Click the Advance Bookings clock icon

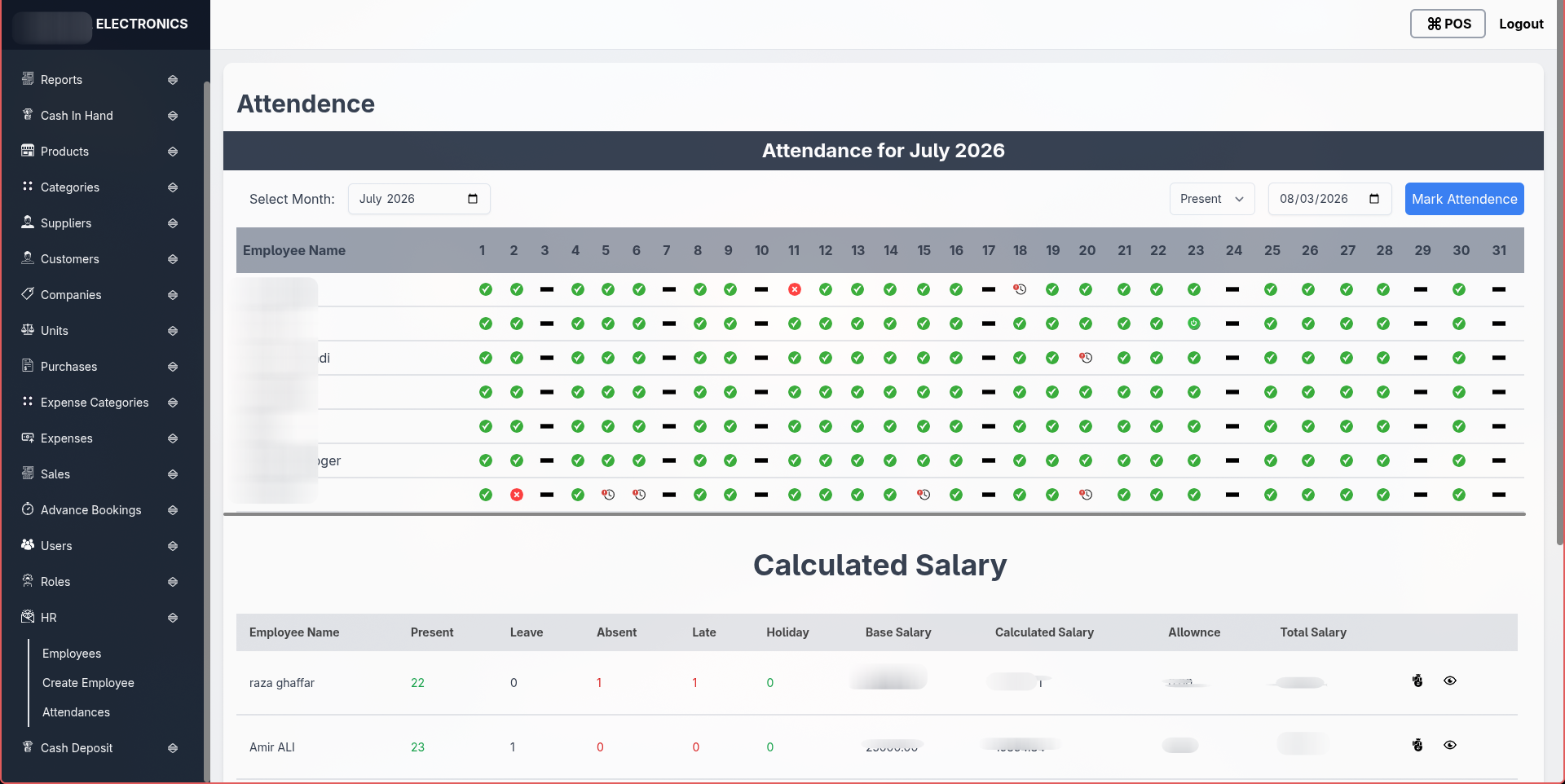(28, 509)
